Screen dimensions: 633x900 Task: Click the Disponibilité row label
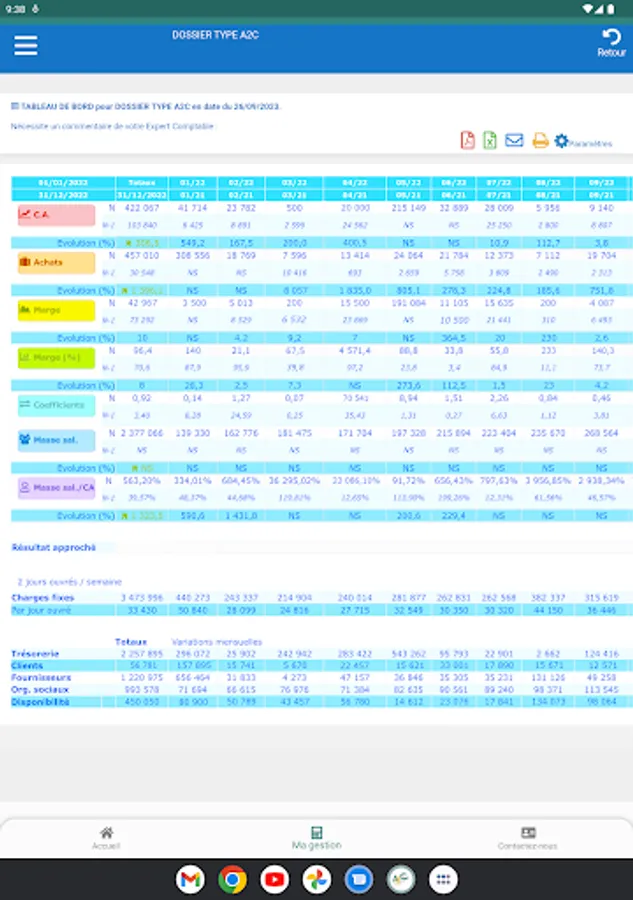point(40,702)
